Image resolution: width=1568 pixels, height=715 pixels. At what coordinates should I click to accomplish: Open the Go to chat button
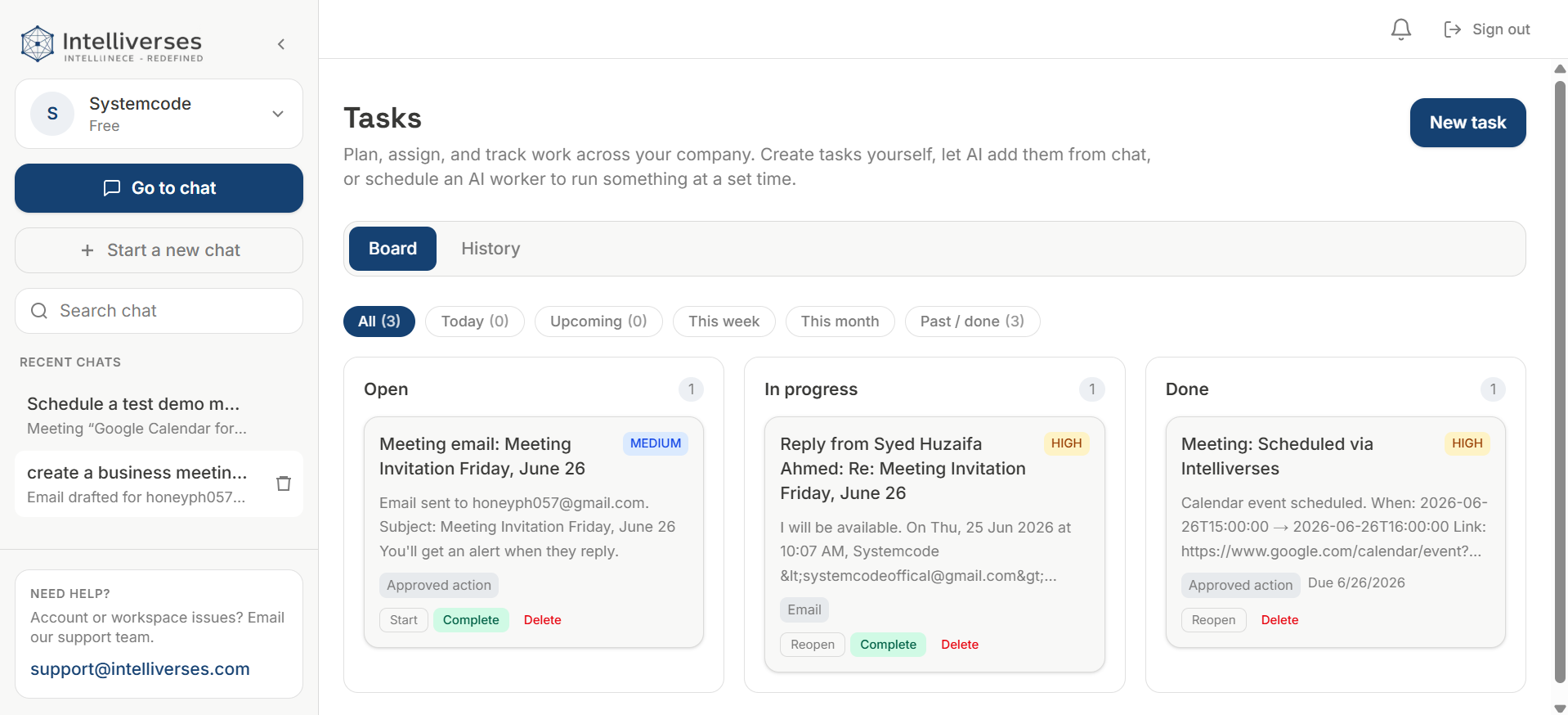(x=159, y=188)
